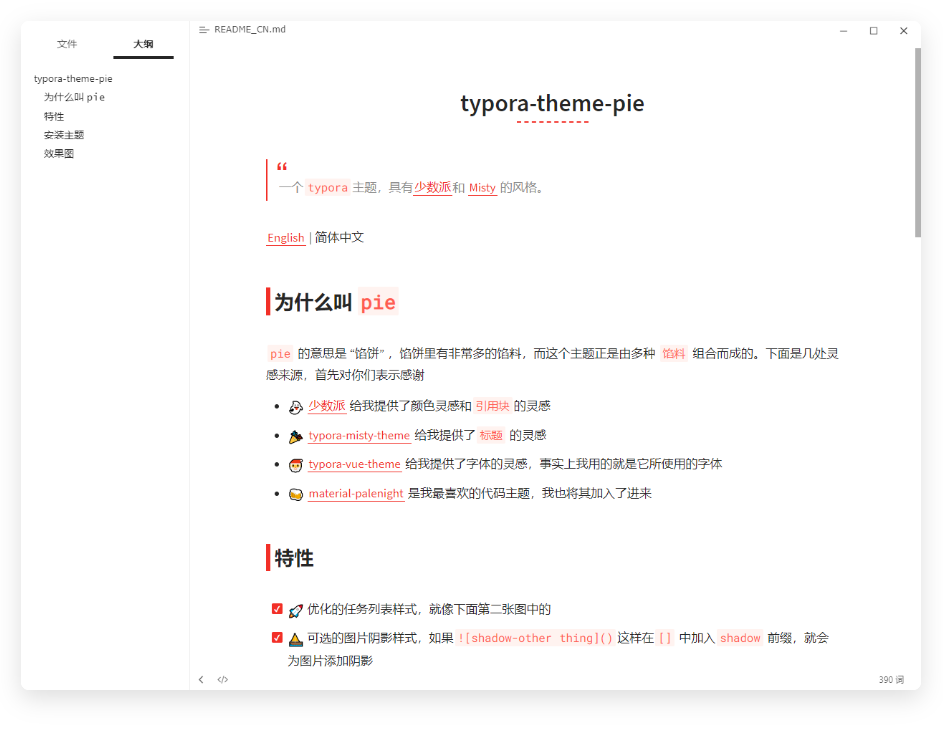Open the typora-misty-theme link
Image resolution: width=943 pixels, height=732 pixels.
point(359,435)
